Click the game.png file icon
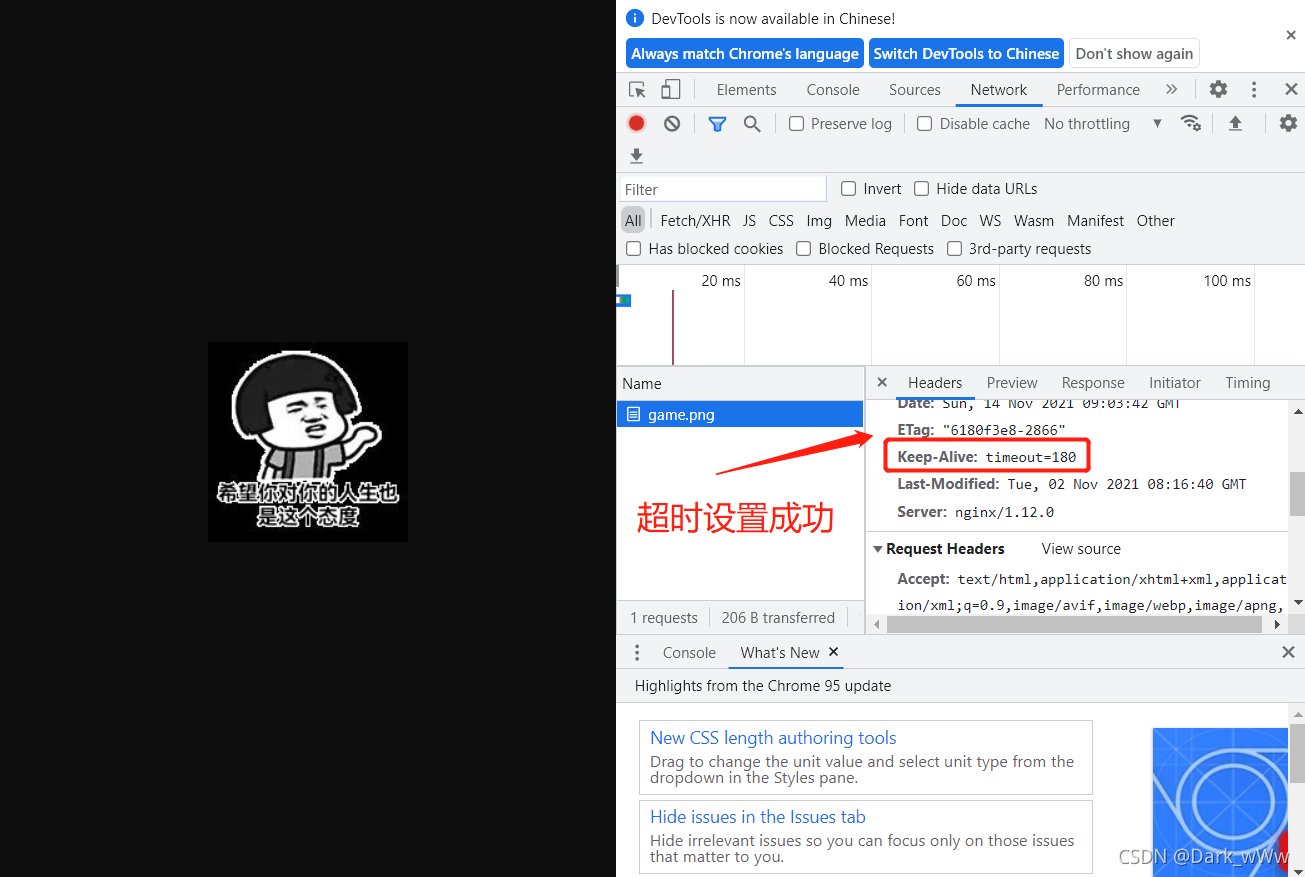Image resolution: width=1305 pixels, height=877 pixels. (x=633, y=414)
